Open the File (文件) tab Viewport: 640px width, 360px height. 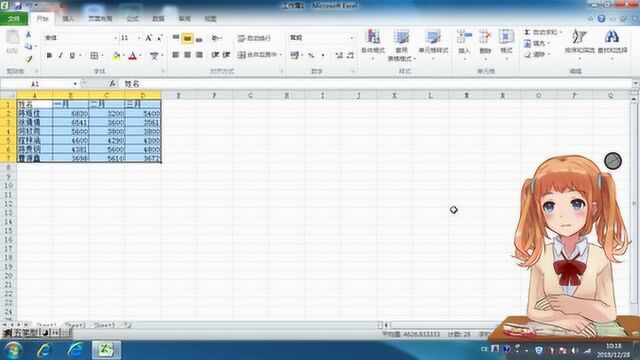click(x=14, y=19)
